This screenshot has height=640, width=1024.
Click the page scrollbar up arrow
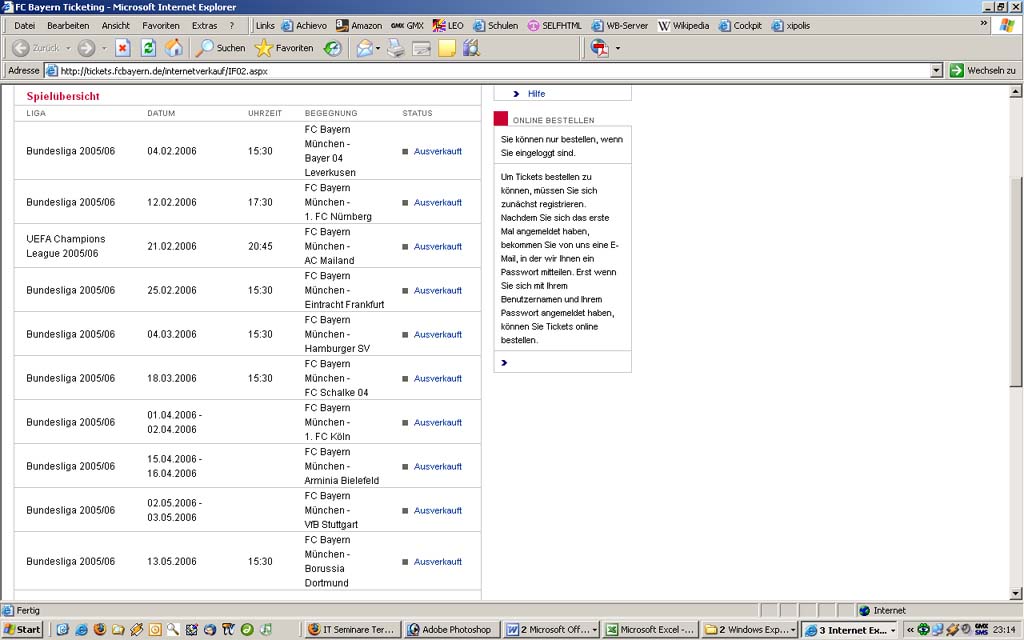tap(1016, 91)
